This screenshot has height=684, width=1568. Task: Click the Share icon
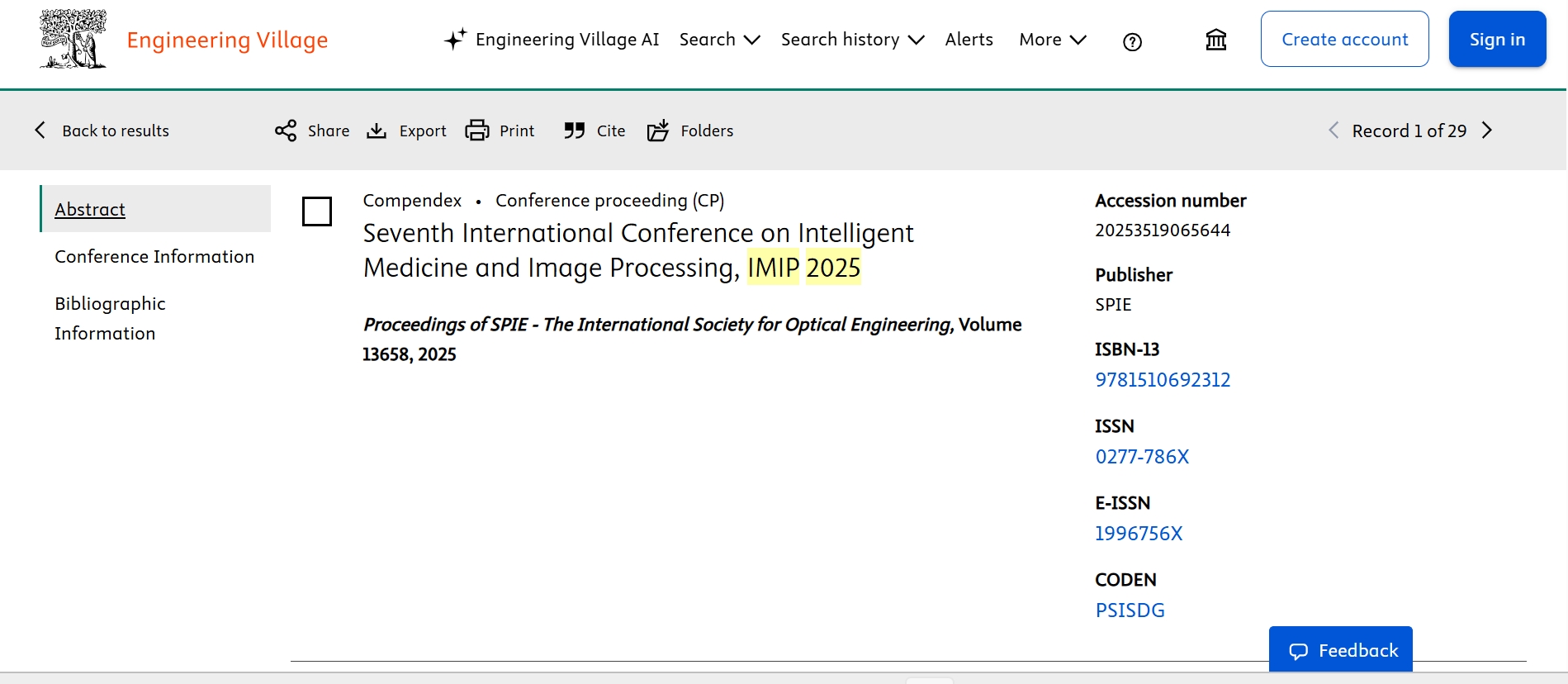(x=286, y=131)
